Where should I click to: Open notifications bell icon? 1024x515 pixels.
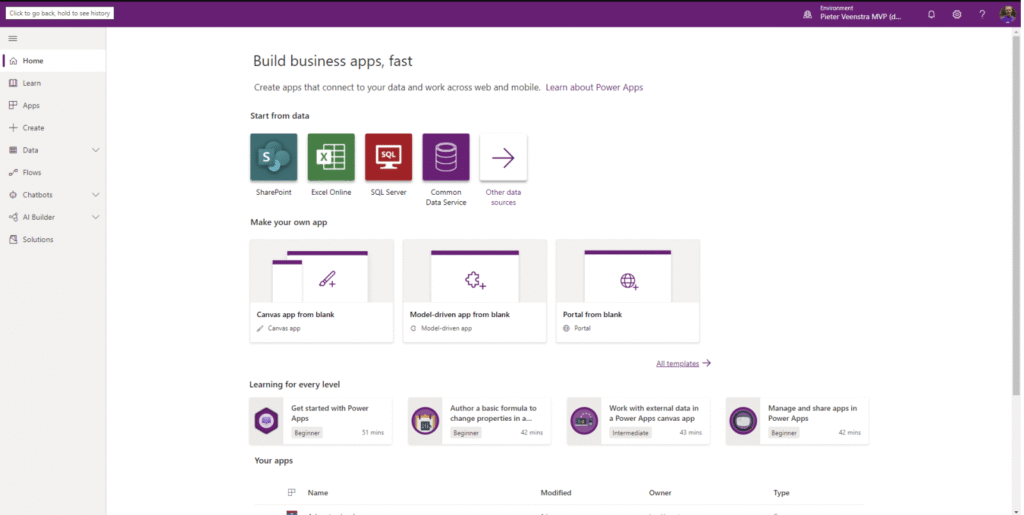coord(931,14)
